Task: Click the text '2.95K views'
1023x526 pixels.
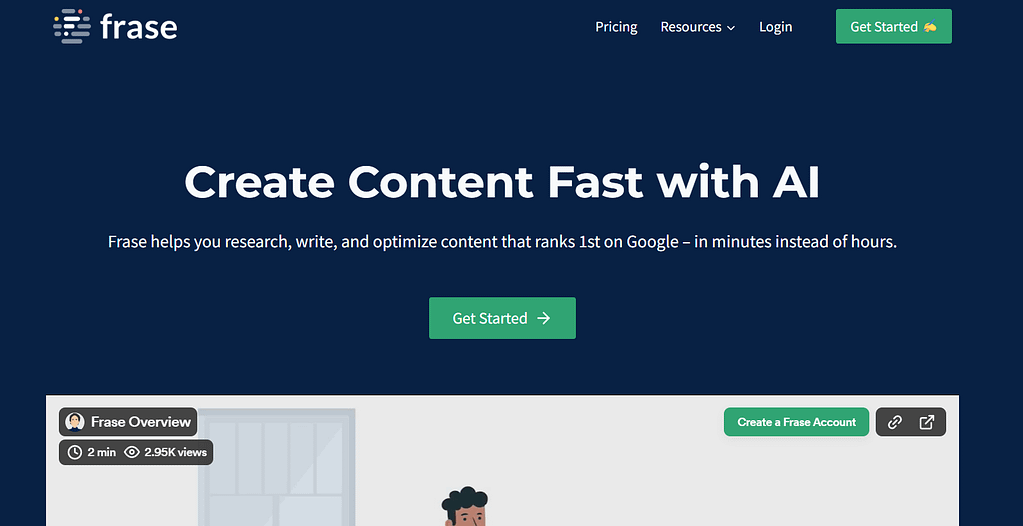Action: pos(176,452)
